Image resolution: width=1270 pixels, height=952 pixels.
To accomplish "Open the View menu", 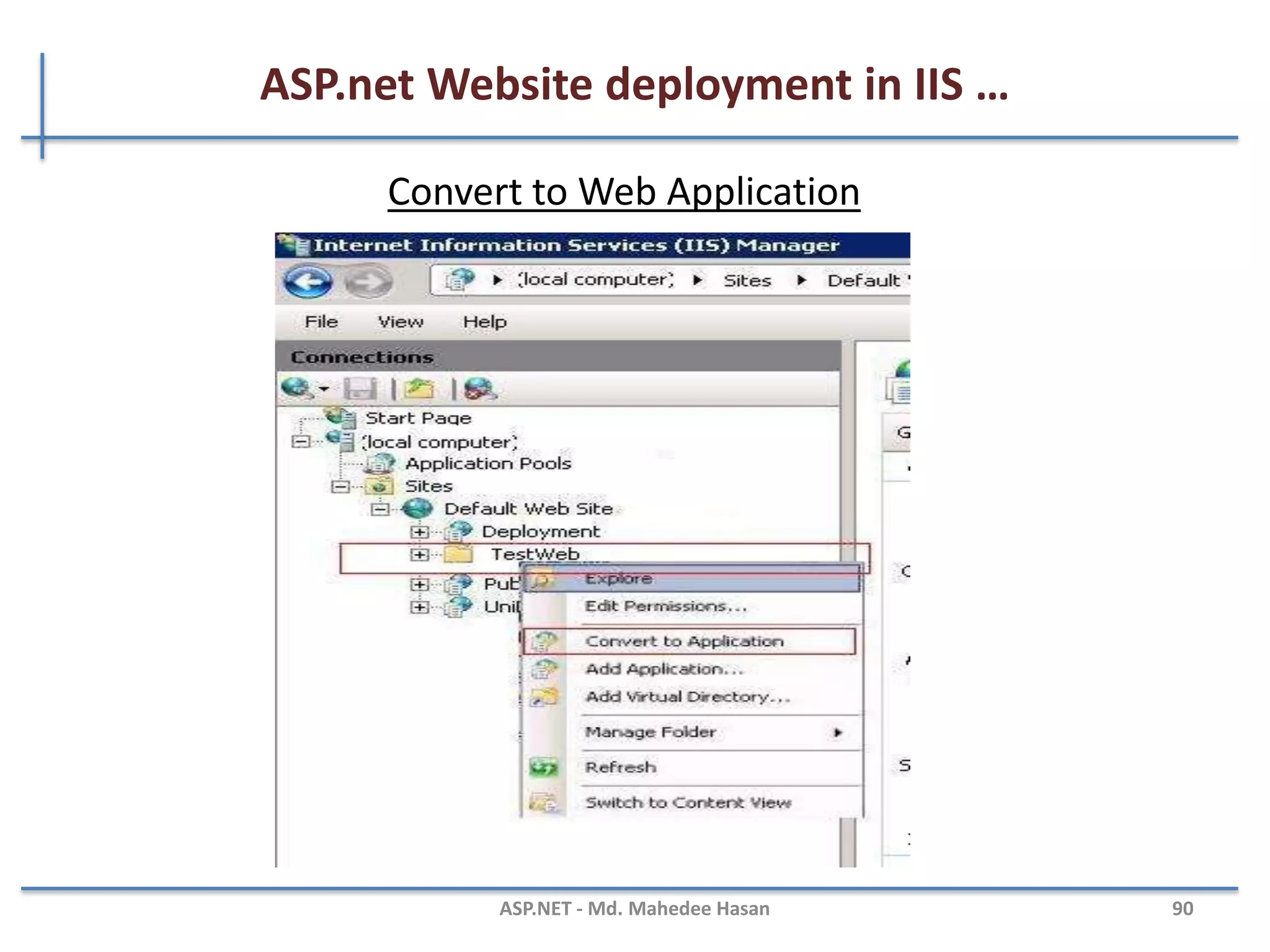I will pyautogui.click(x=401, y=322).
